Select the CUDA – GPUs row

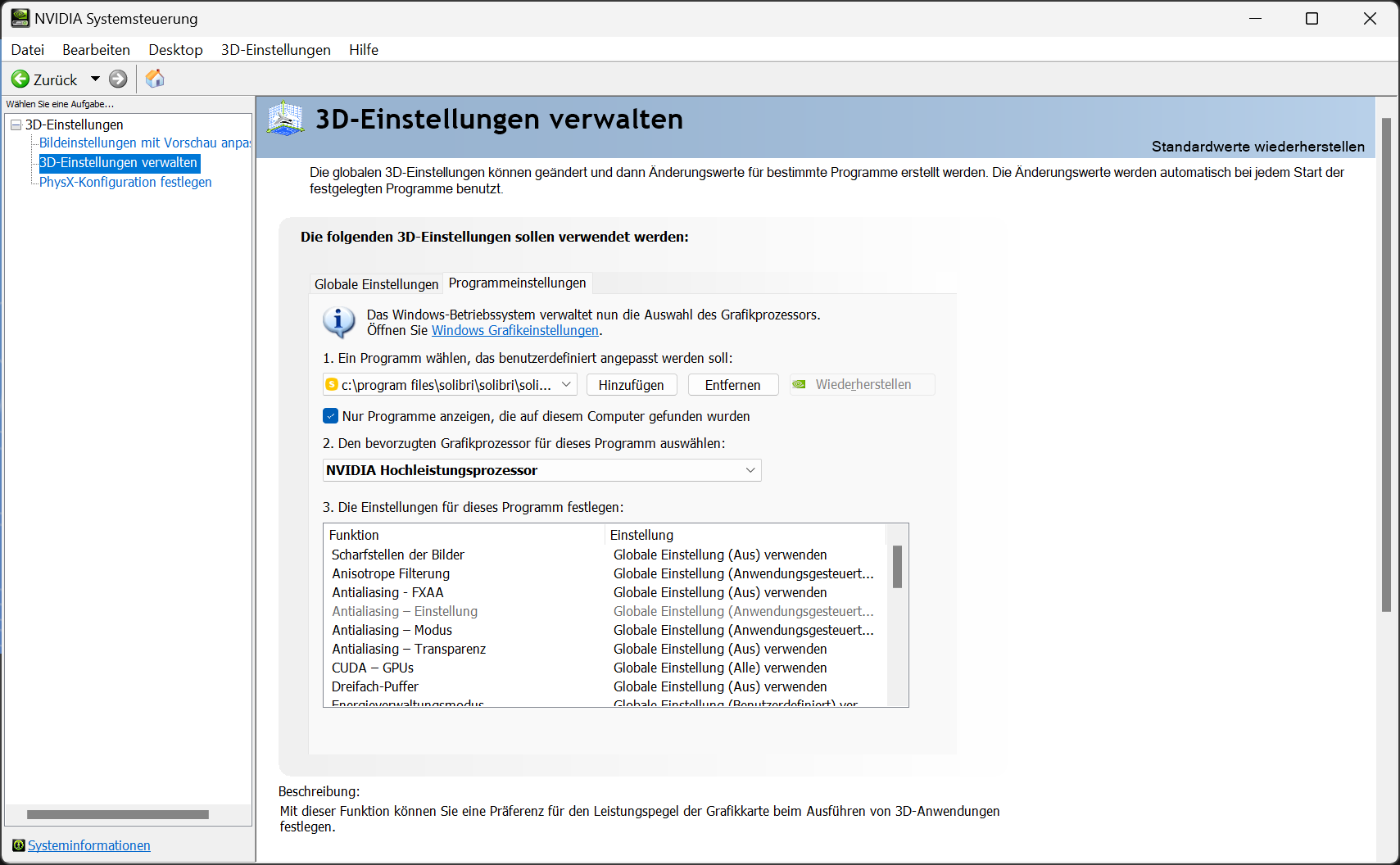pos(605,668)
